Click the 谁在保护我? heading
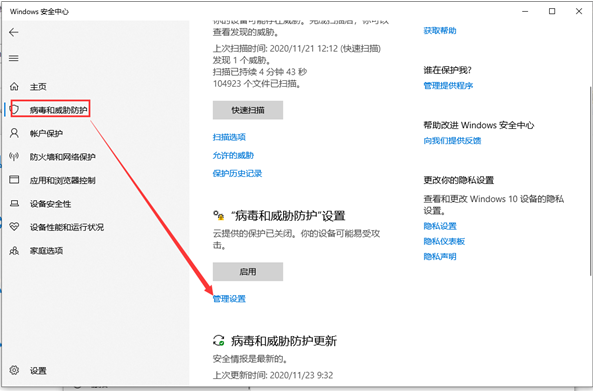Image resolution: width=593 pixels, height=392 pixels. [x=447, y=70]
